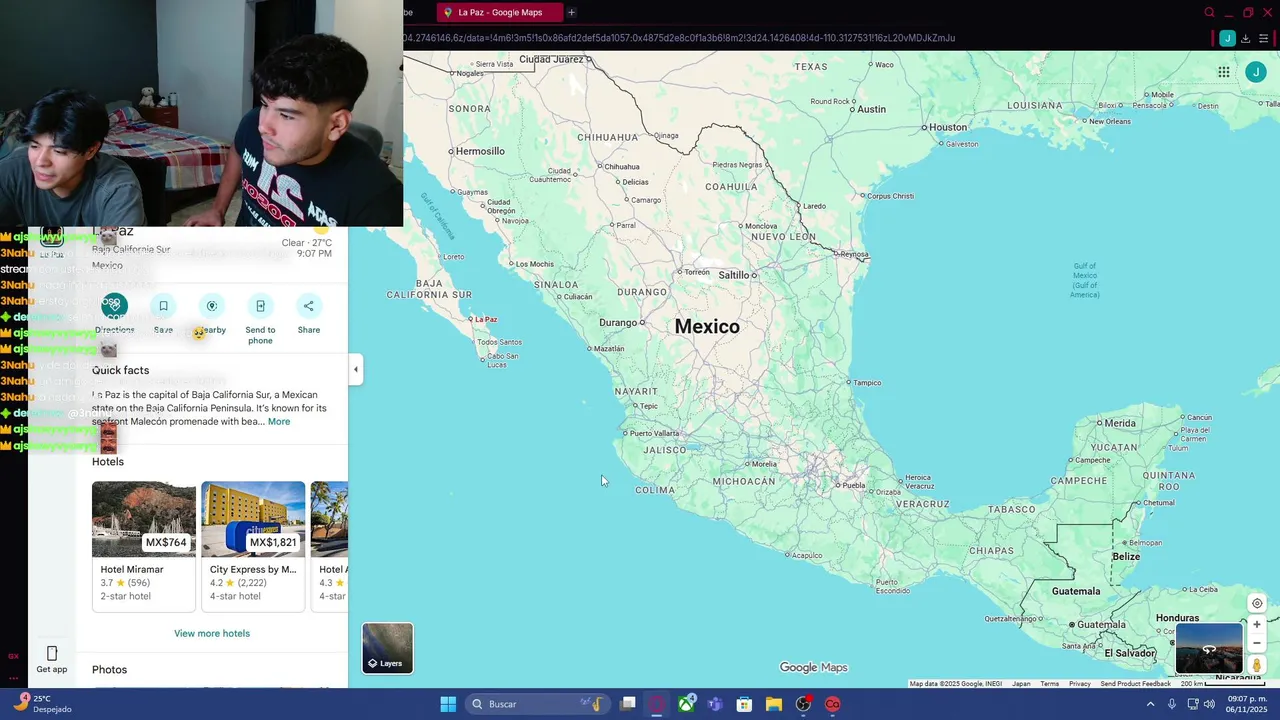Open Microsoft Teams on the taskbar
The image size is (1280, 720).
coord(715,704)
